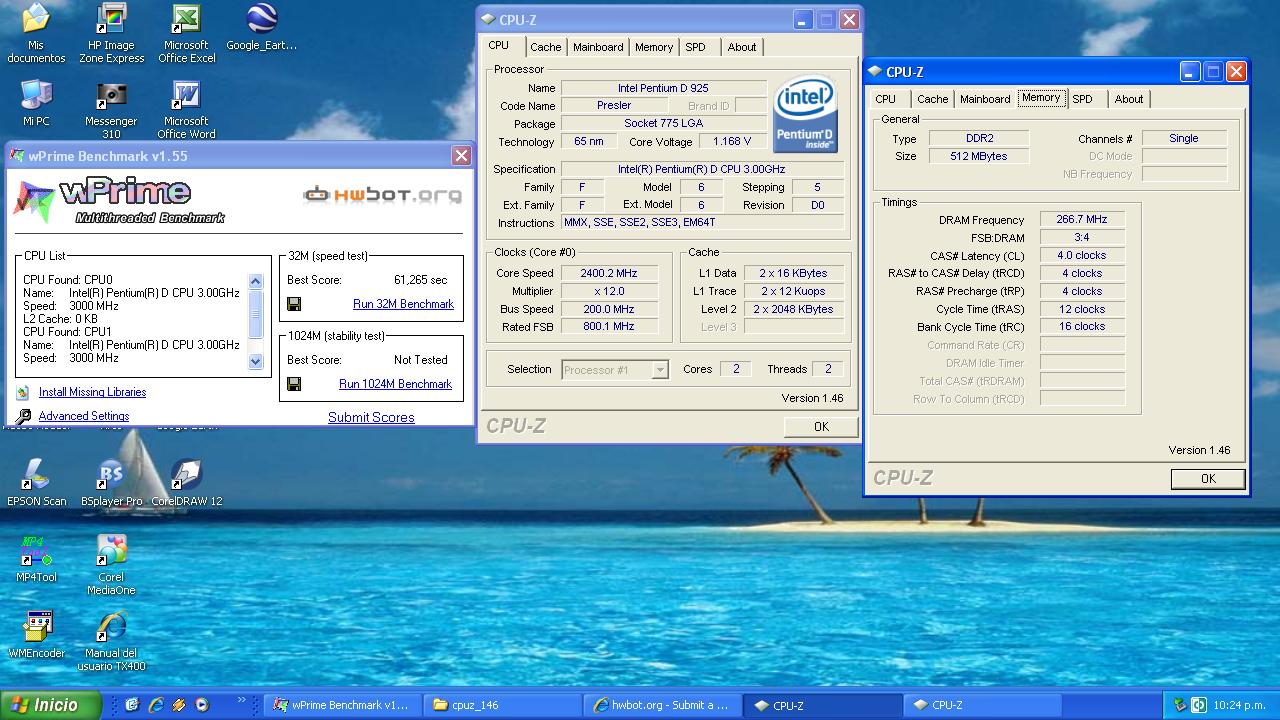Click the Socket 775 LGA package value
The height and width of the screenshot is (720, 1280).
pos(663,124)
